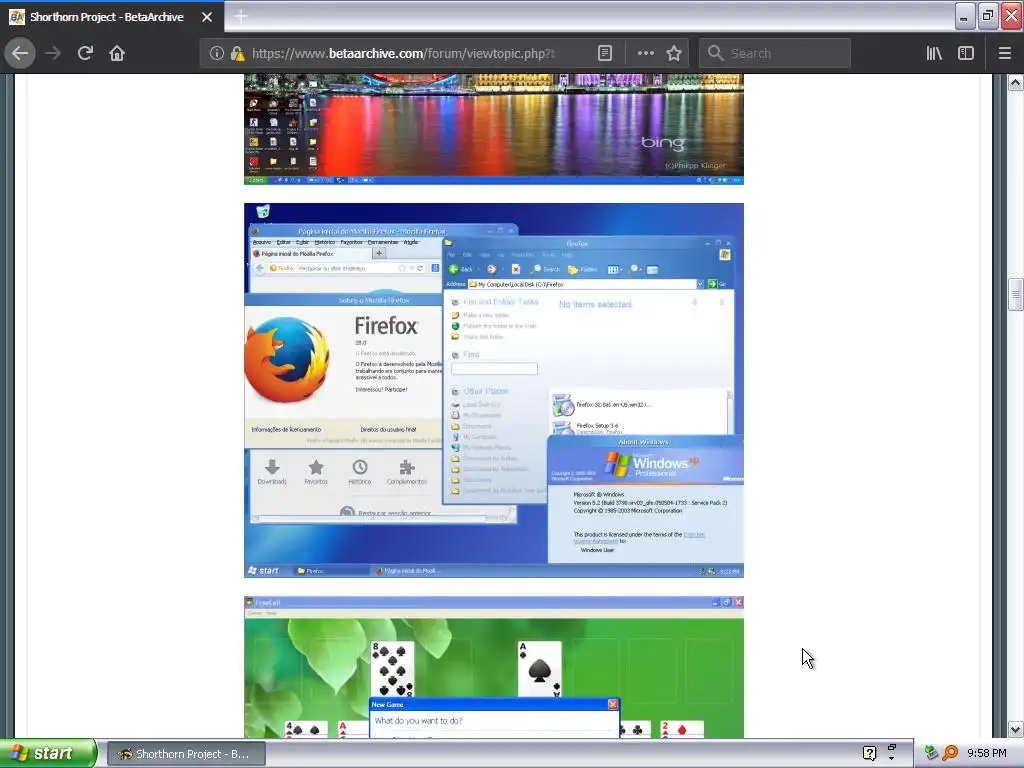Open the page actions three-dot menu

645,54
